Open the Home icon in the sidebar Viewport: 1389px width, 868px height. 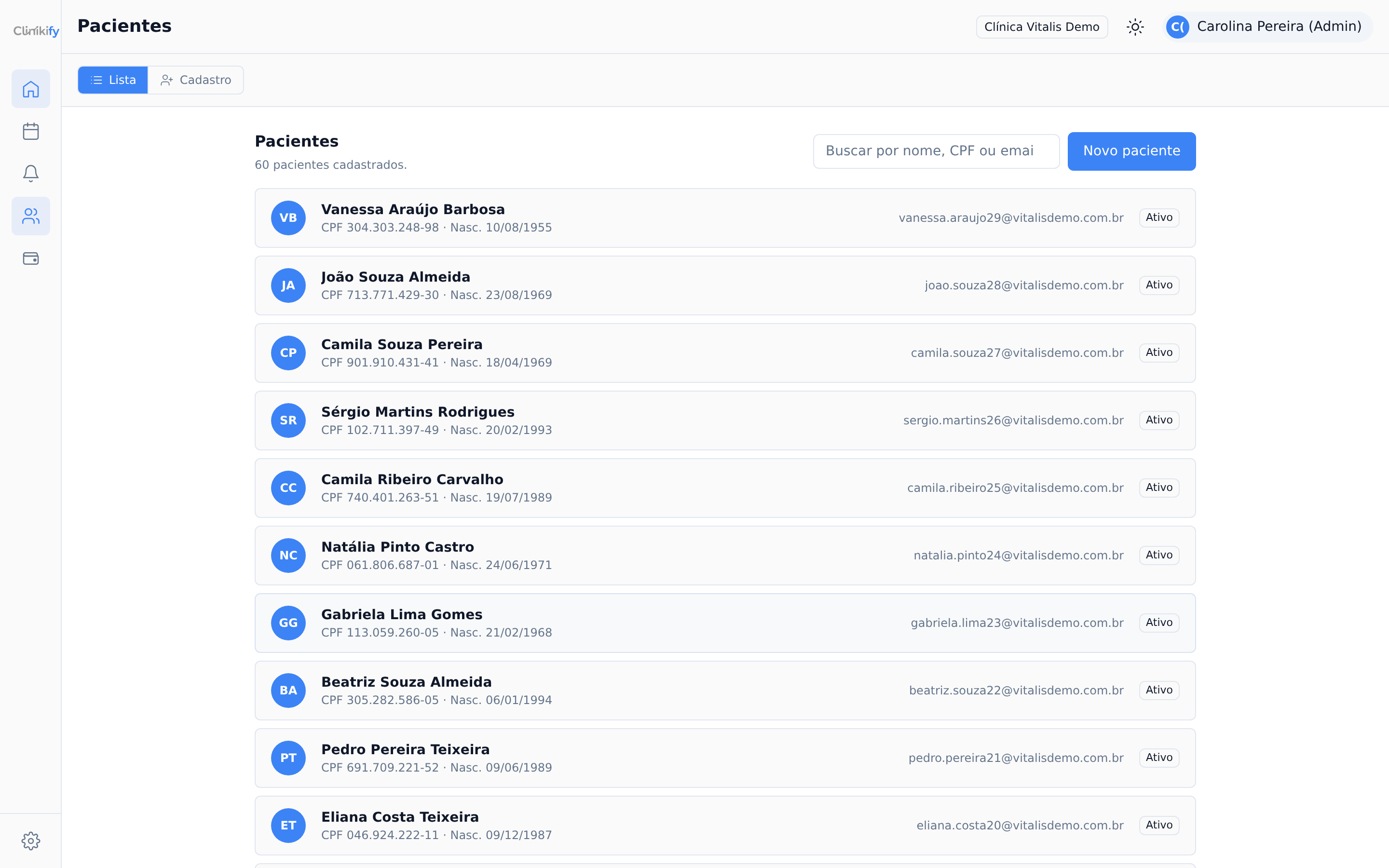[x=31, y=89]
